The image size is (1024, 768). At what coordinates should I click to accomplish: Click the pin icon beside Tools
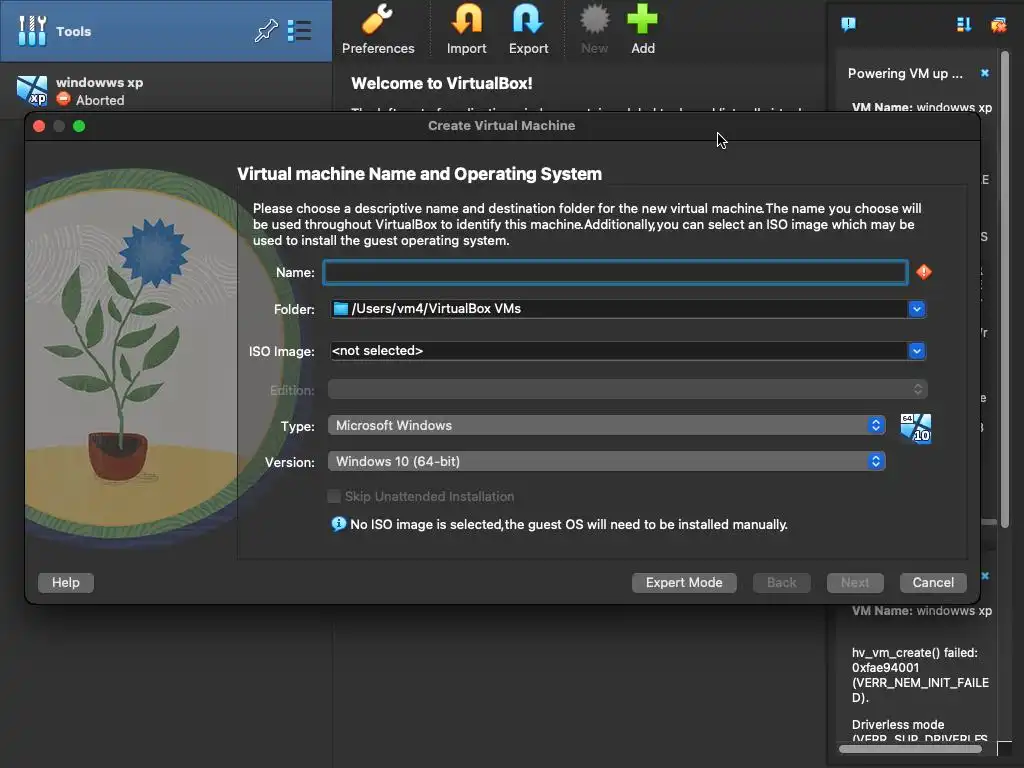(266, 31)
